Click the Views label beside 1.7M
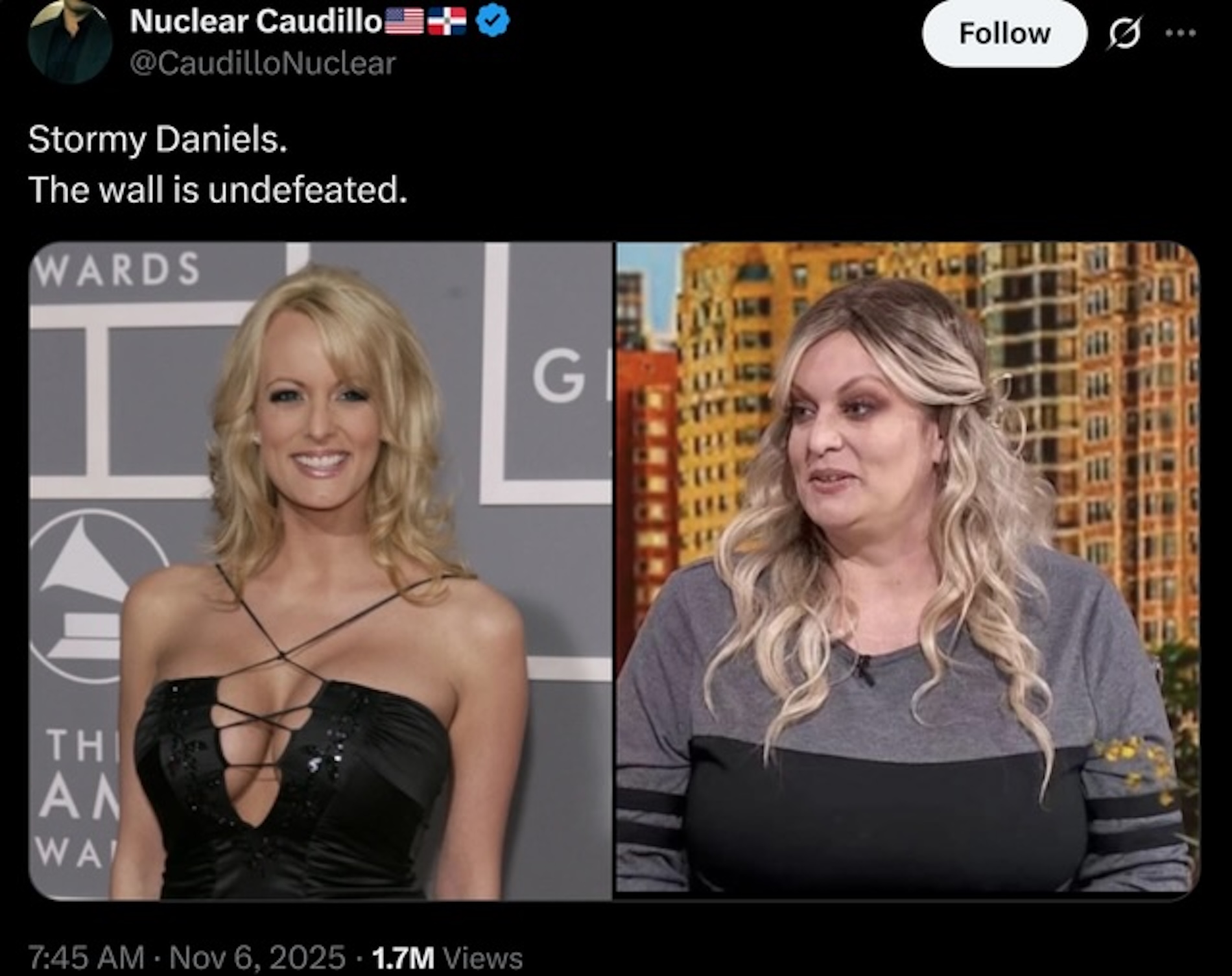This screenshot has width=1232, height=976. pos(482,958)
